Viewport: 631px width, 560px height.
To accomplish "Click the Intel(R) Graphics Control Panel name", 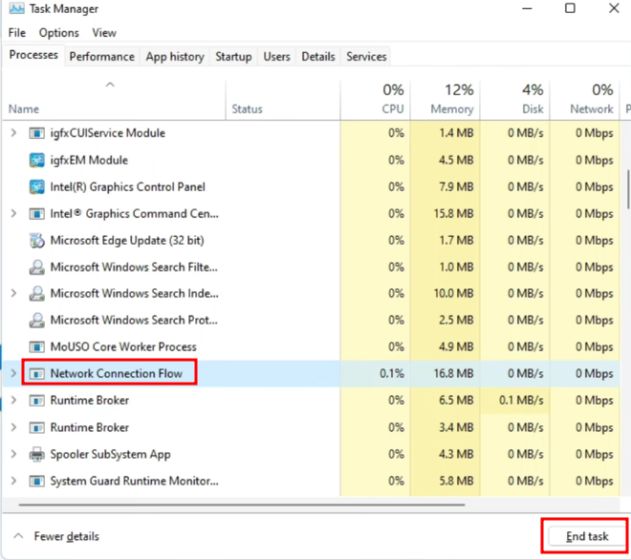I will tap(128, 187).
